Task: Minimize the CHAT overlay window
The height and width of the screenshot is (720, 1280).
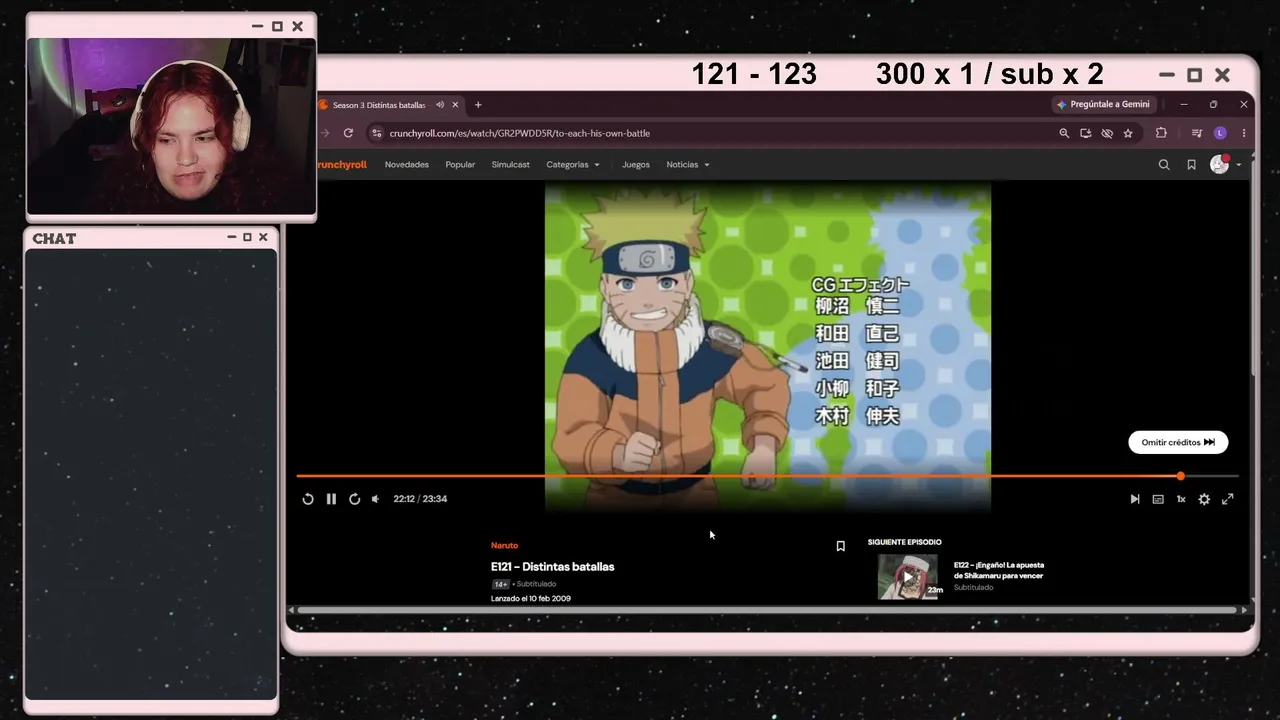Action: 232,237
